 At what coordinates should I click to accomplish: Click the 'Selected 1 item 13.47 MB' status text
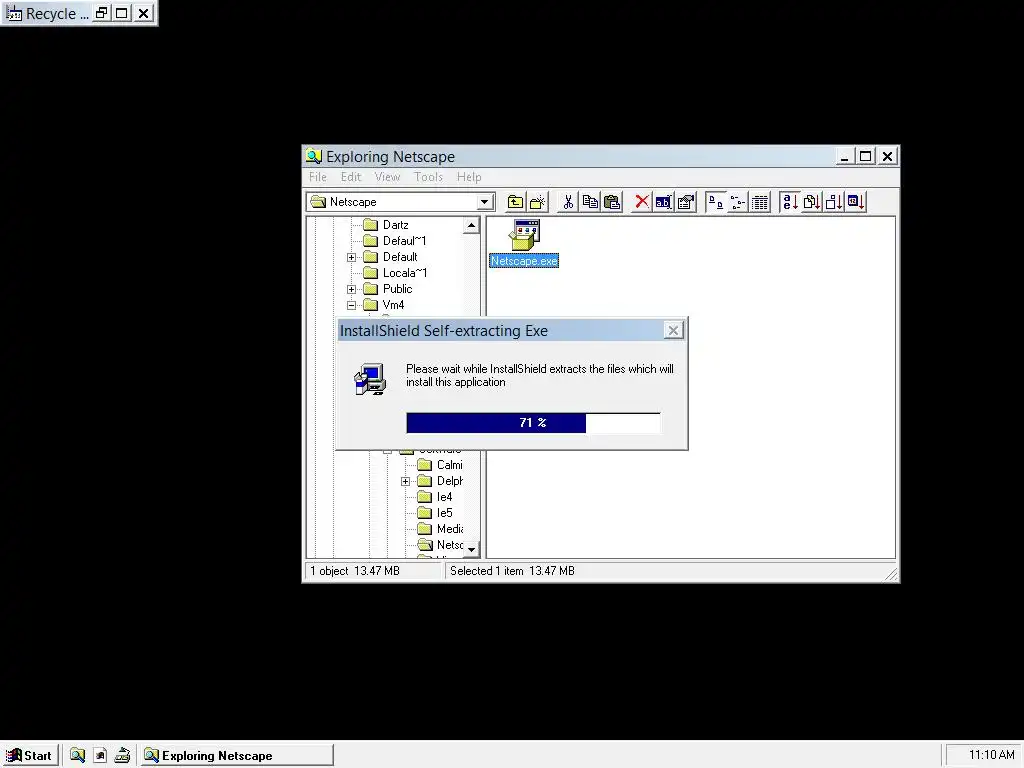coord(512,571)
